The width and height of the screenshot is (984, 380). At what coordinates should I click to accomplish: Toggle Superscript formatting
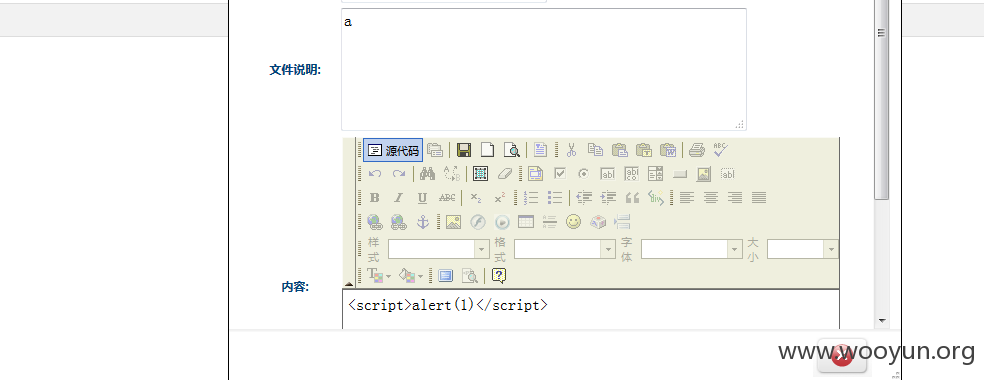click(x=500, y=198)
